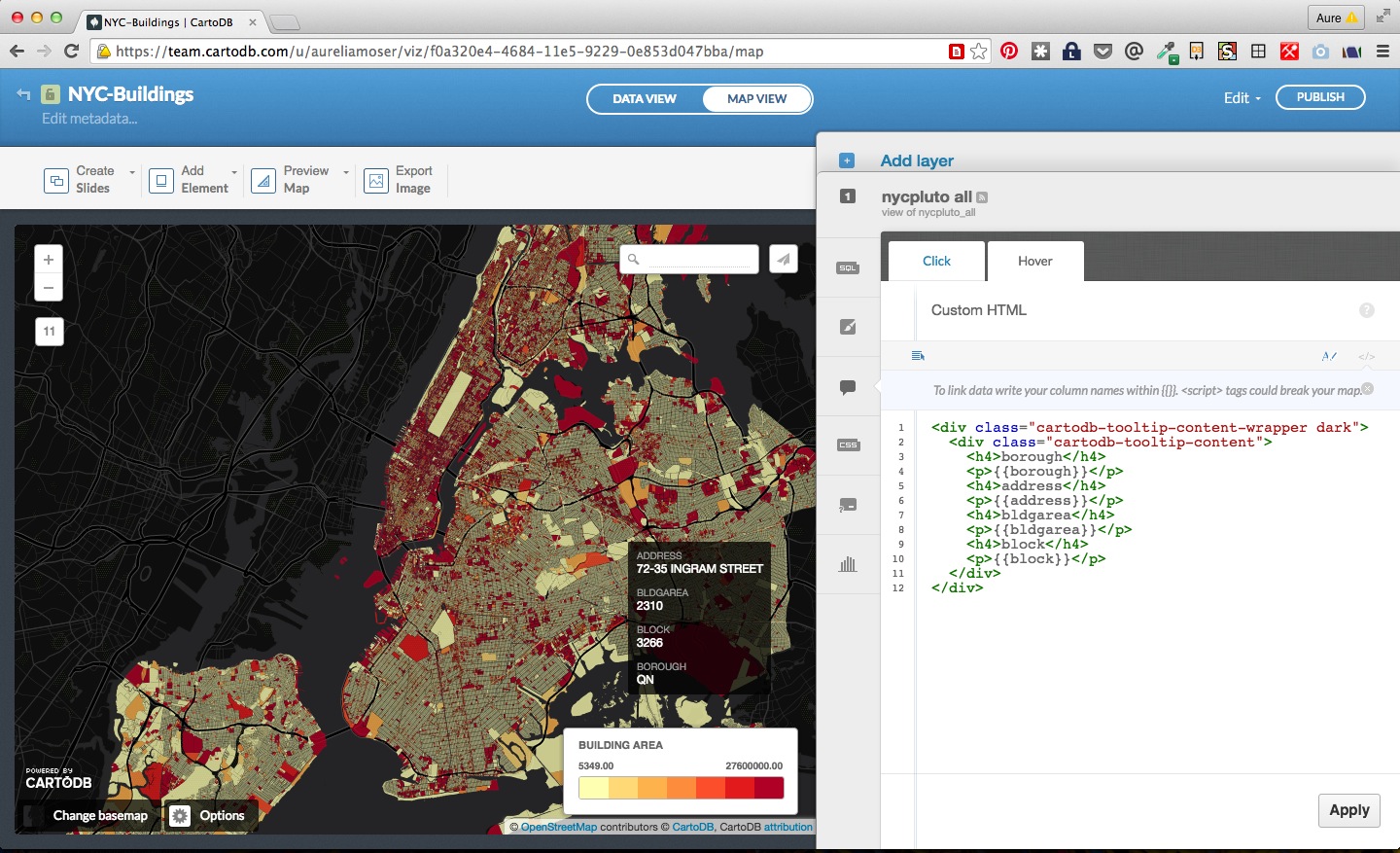Open the CSS editor panel
Viewport: 1400px width, 853px height.
(848, 445)
